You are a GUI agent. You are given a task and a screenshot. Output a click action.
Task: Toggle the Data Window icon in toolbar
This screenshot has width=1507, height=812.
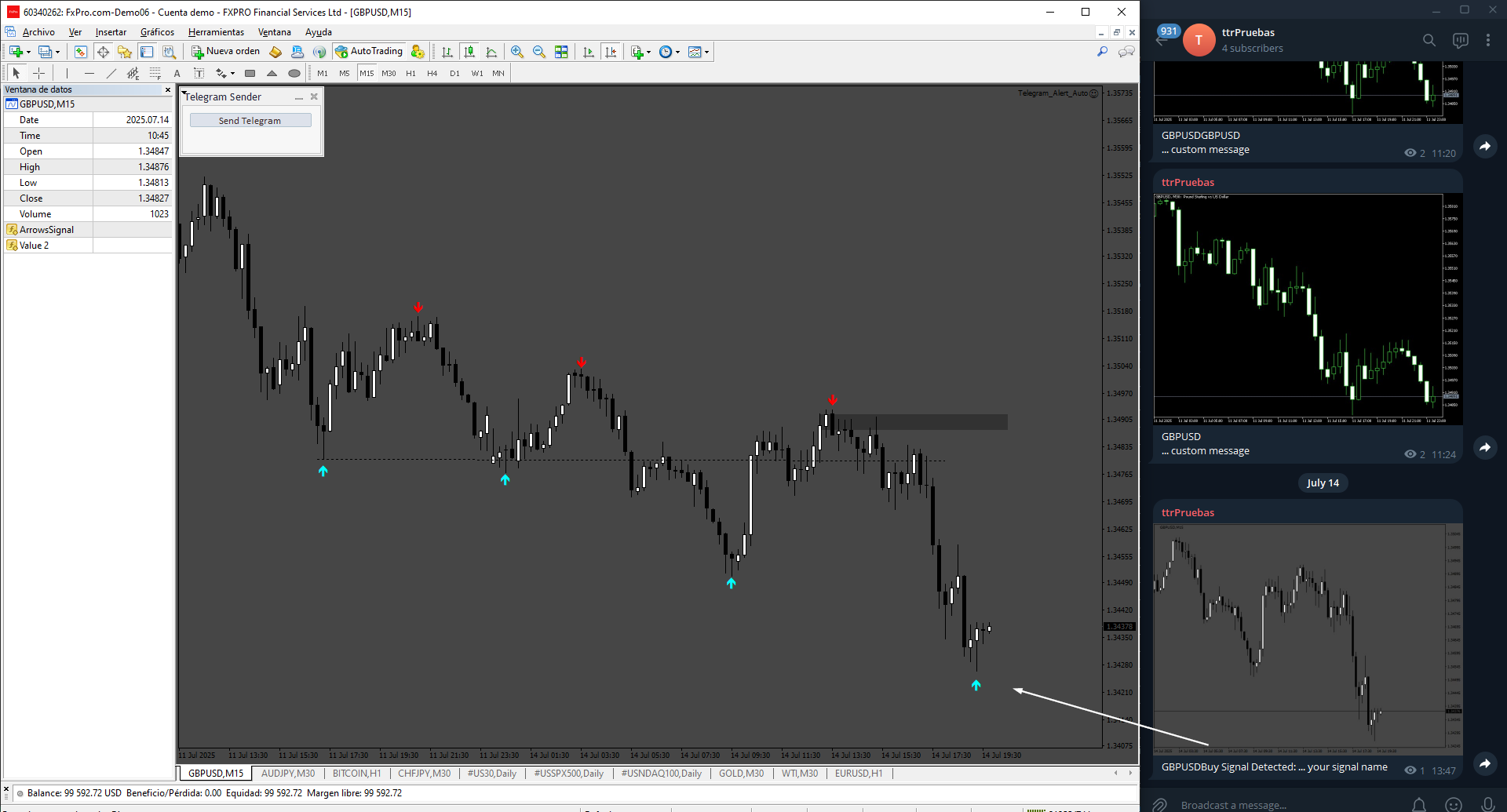pyautogui.click(x=103, y=52)
